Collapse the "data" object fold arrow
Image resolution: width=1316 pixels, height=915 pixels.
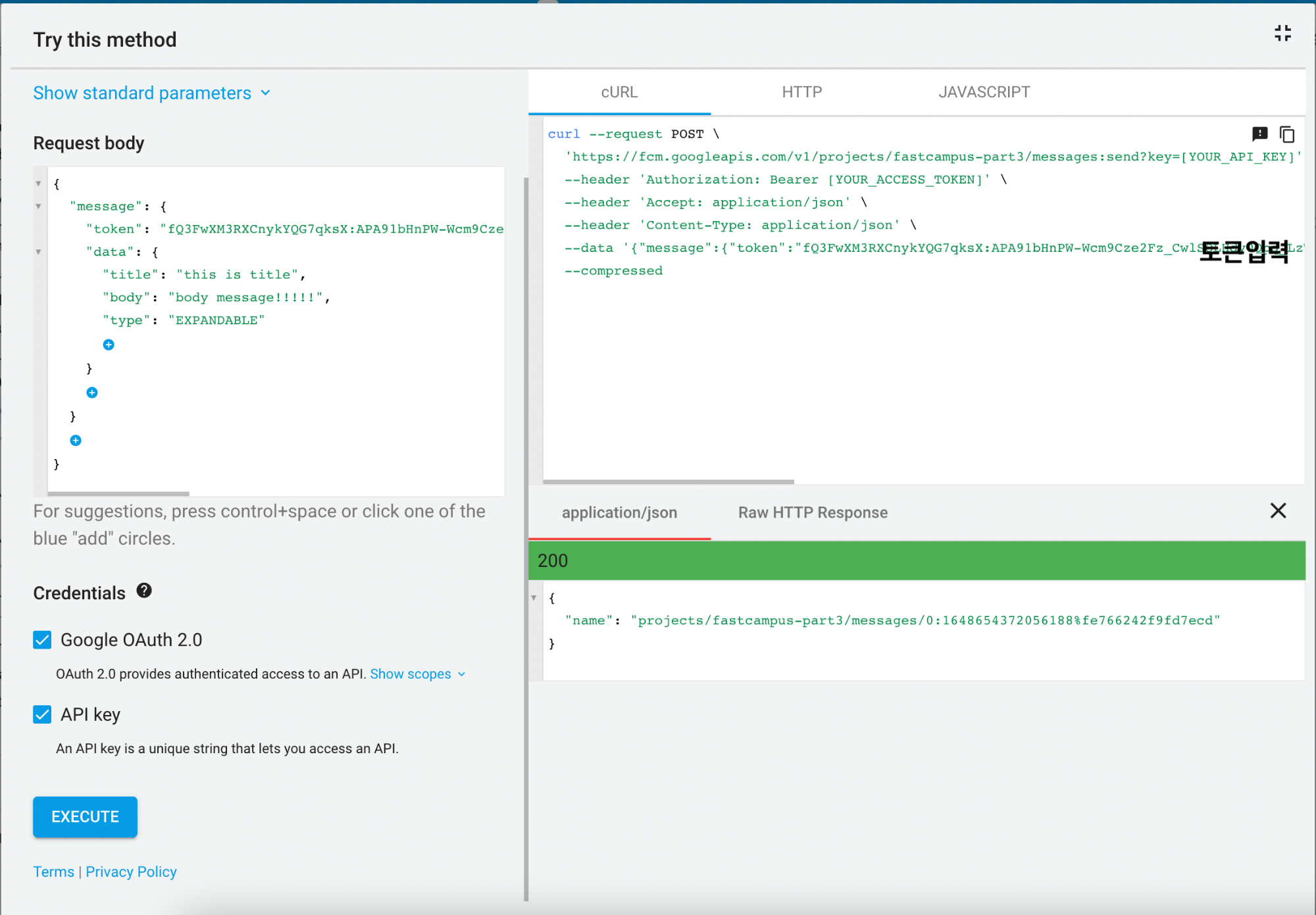39,252
